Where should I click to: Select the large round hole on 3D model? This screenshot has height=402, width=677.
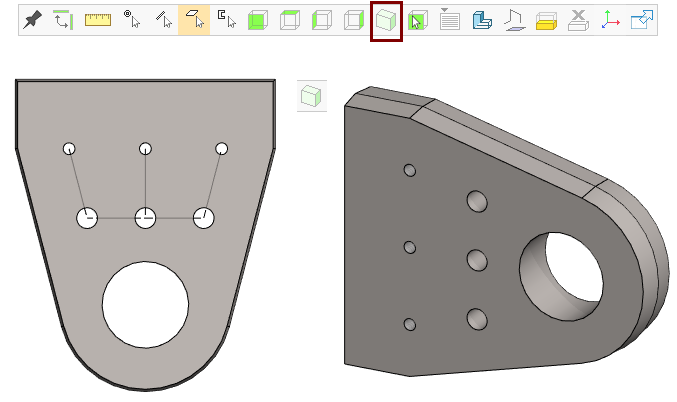[561, 268]
